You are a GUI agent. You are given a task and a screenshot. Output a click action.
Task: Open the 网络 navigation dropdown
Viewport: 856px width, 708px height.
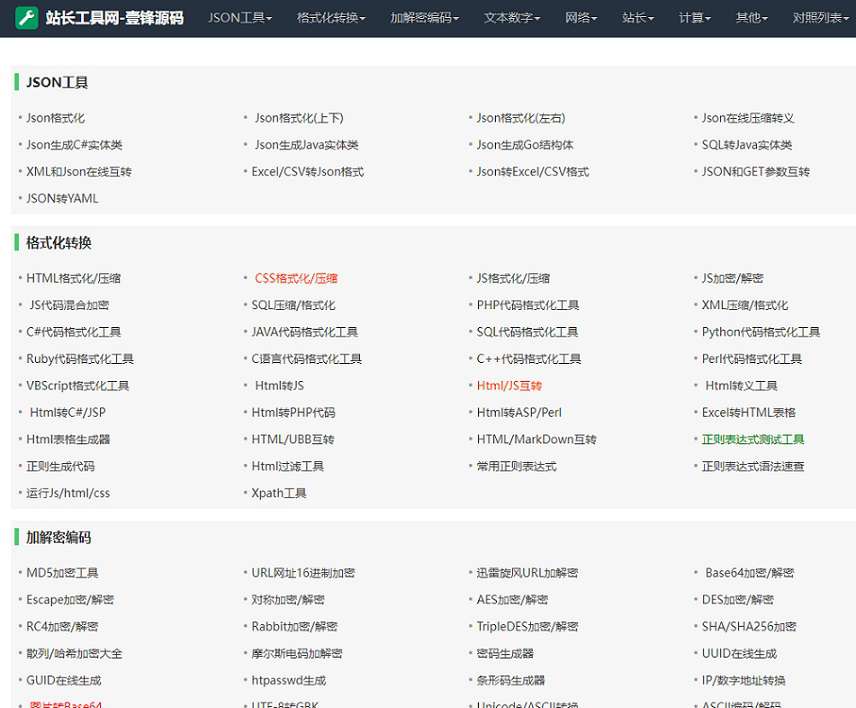[581, 18]
